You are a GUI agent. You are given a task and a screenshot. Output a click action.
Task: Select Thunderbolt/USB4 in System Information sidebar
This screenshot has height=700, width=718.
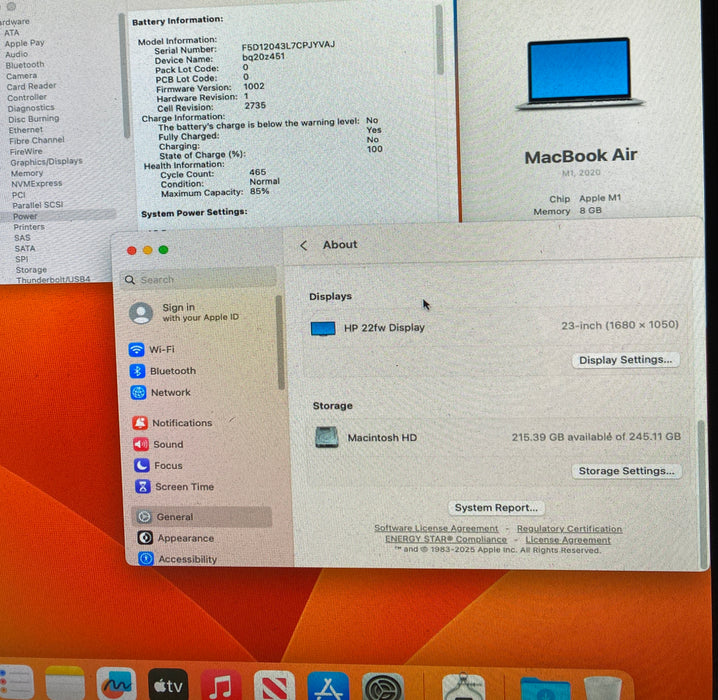point(53,279)
